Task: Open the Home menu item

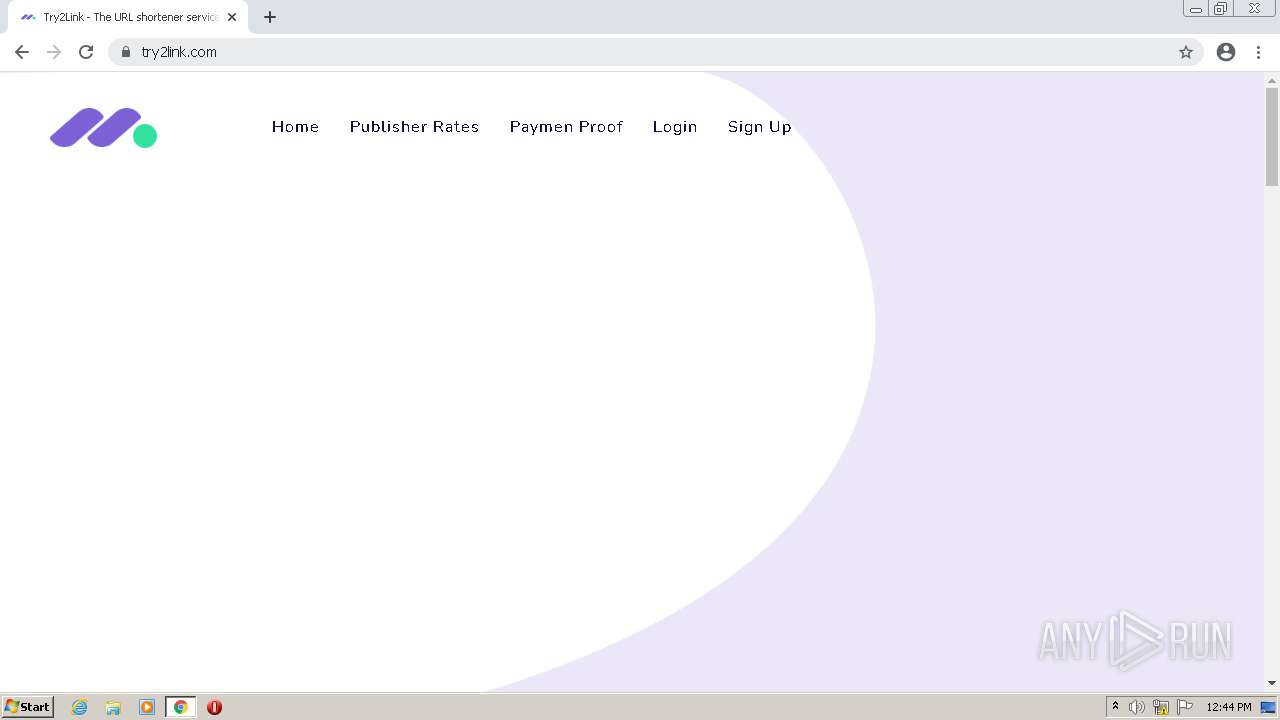Action: coord(295,127)
